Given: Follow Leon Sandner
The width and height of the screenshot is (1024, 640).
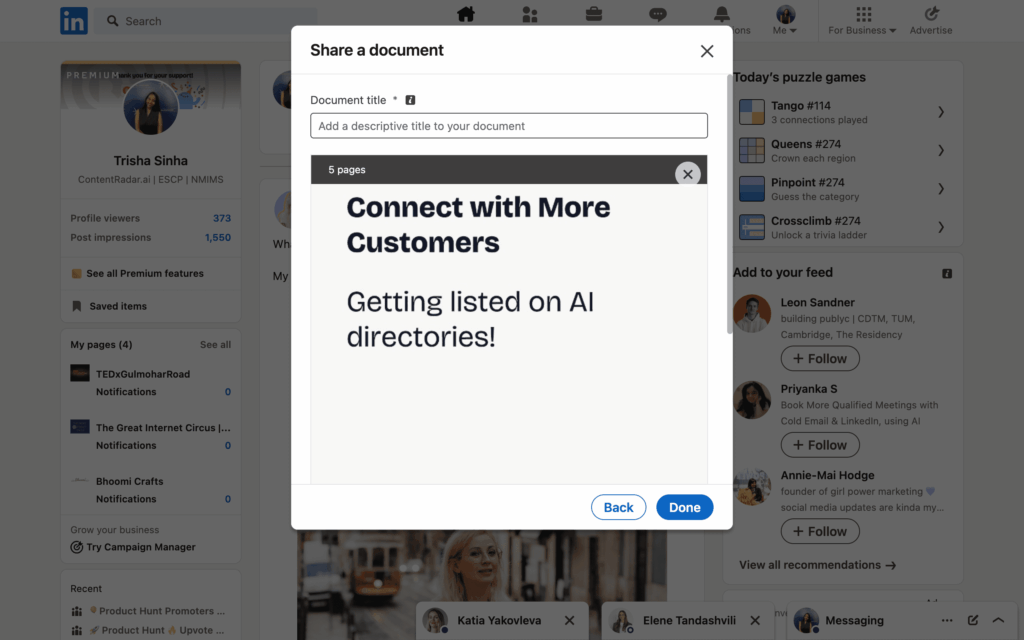Looking at the screenshot, I should click(819, 358).
